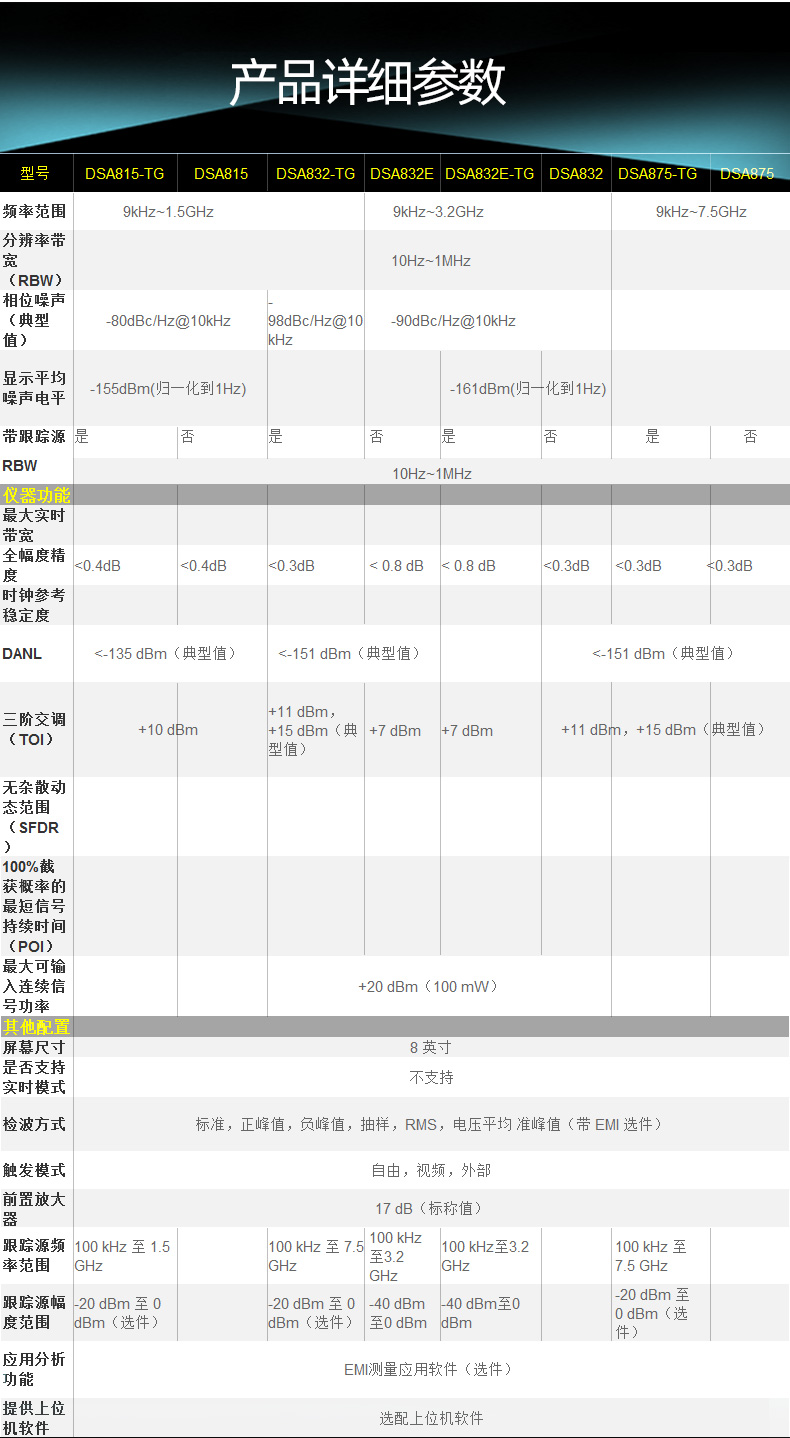Select the <-135 dBm(典型值) DANL value
Viewport: 790px width, 1438px height.
tap(168, 654)
